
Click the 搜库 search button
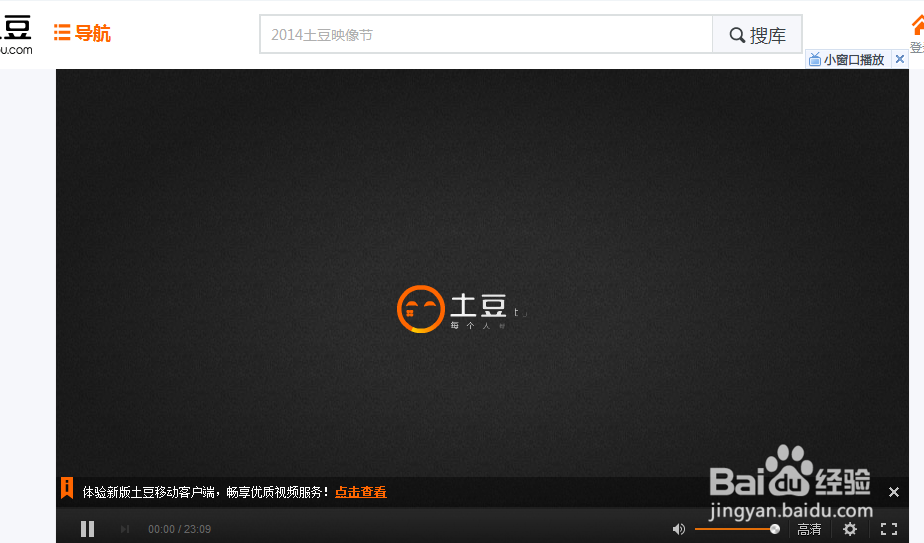[757, 35]
